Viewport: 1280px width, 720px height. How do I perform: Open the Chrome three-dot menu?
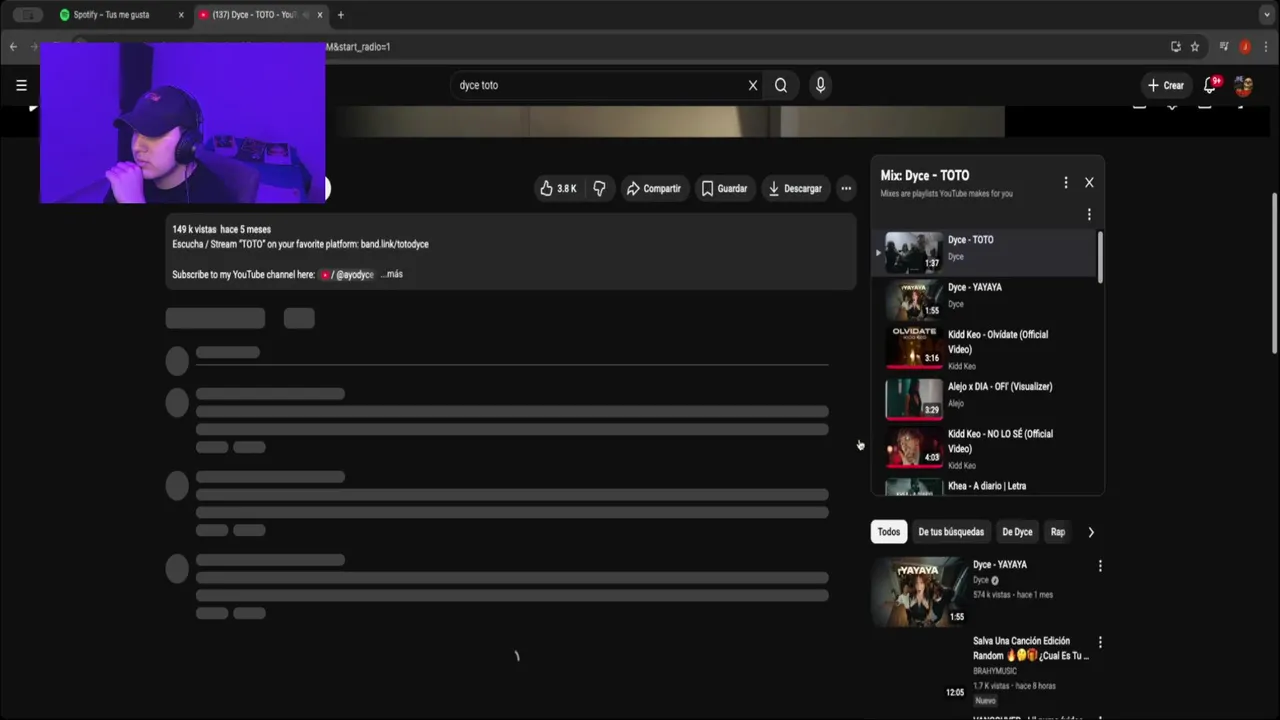(x=1265, y=46)
